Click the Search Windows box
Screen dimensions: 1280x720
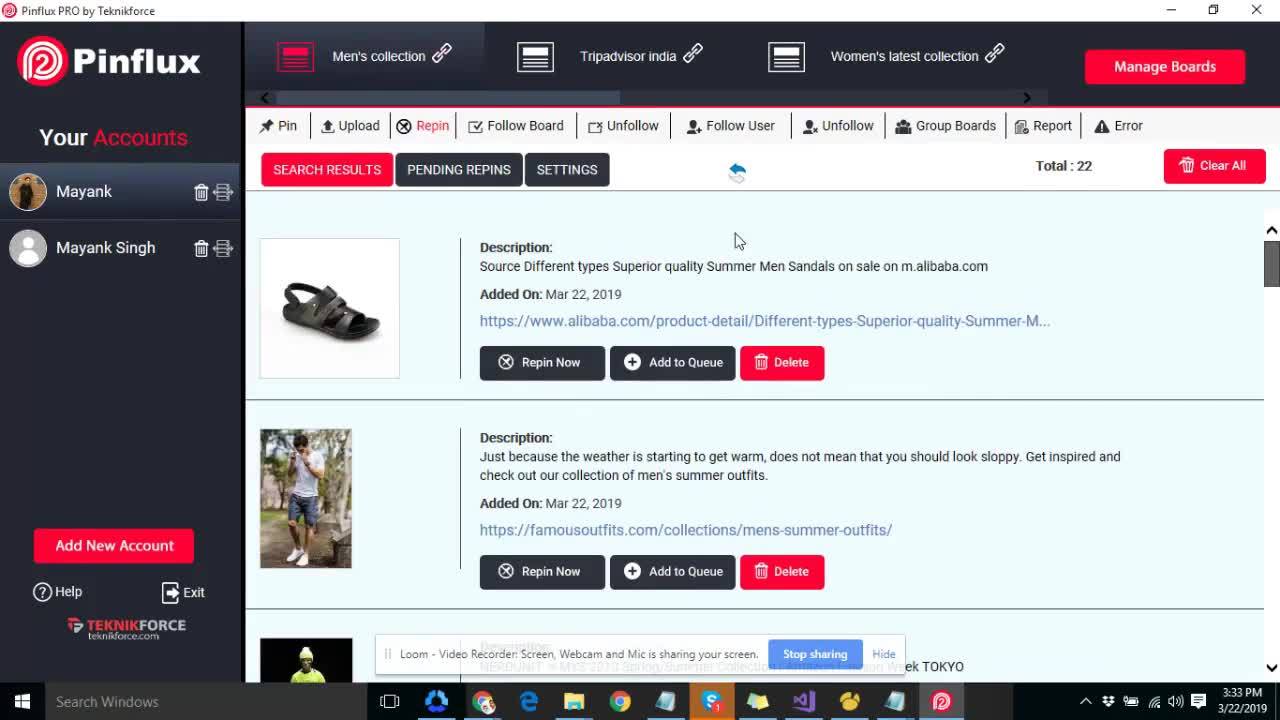pos(205,702)
